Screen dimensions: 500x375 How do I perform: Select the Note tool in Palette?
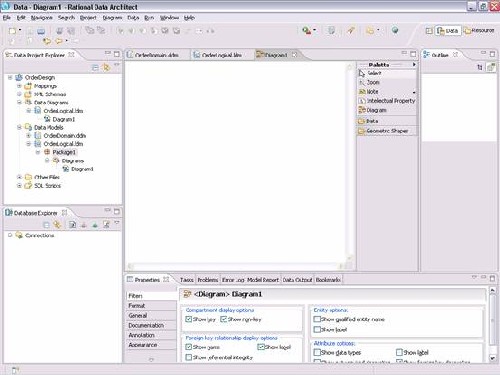[x=387, y=92]
